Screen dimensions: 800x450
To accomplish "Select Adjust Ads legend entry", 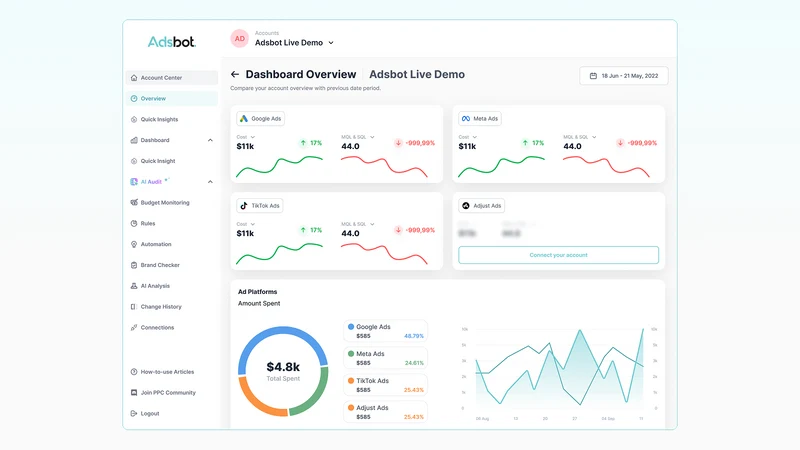I will 386,412.
